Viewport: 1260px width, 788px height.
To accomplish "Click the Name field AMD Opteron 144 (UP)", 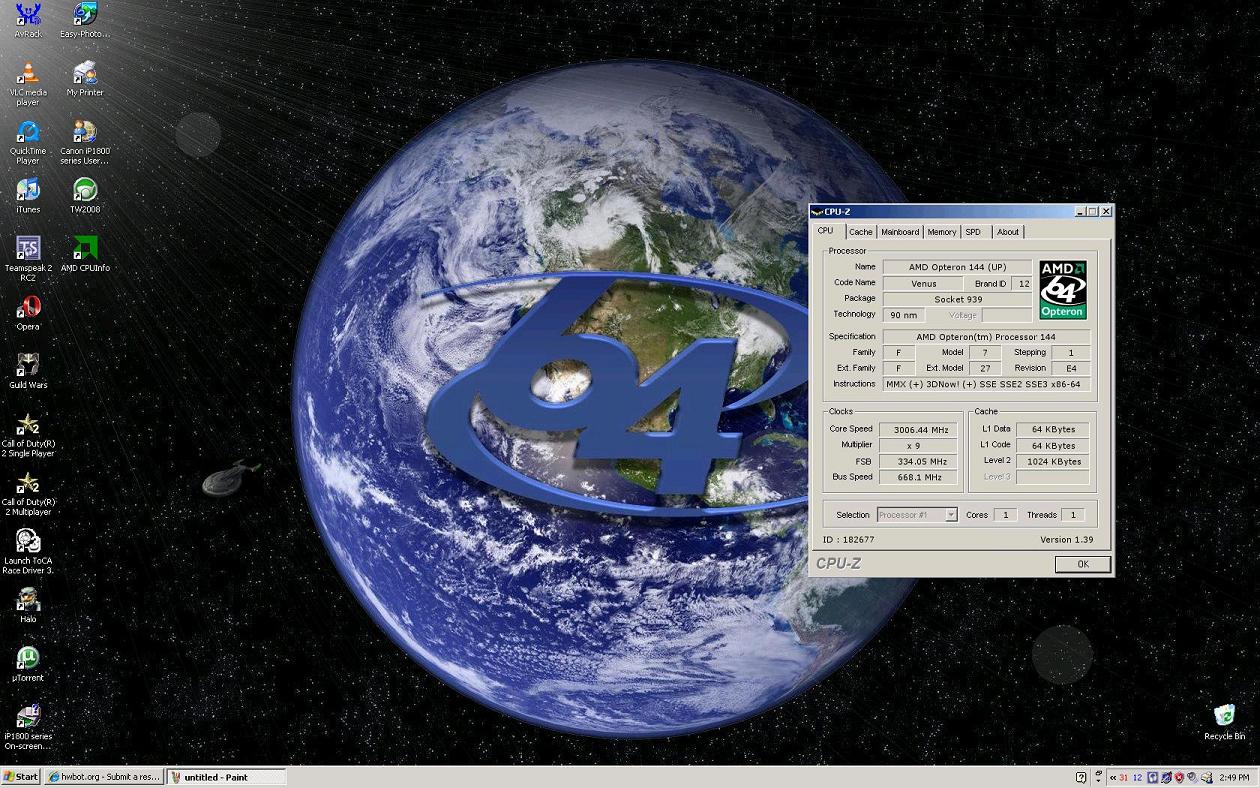I will (x=957, y=267).
